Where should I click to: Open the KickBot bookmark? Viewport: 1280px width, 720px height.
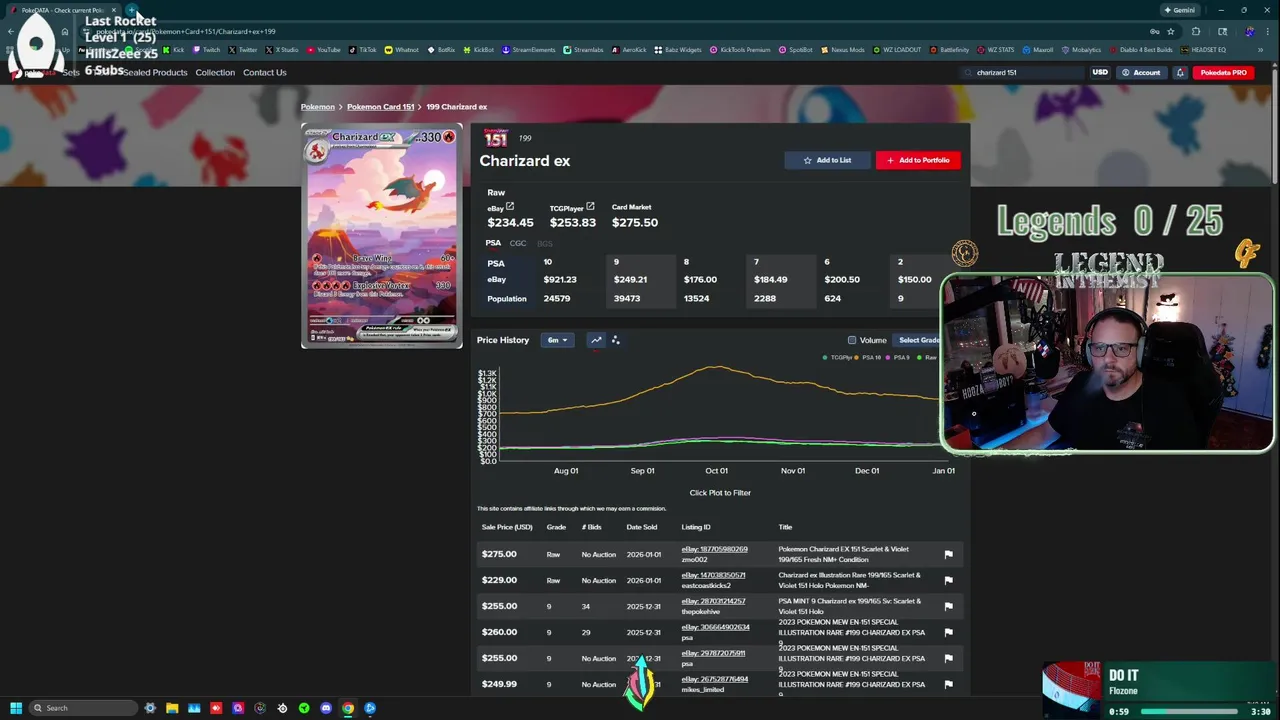480,50
